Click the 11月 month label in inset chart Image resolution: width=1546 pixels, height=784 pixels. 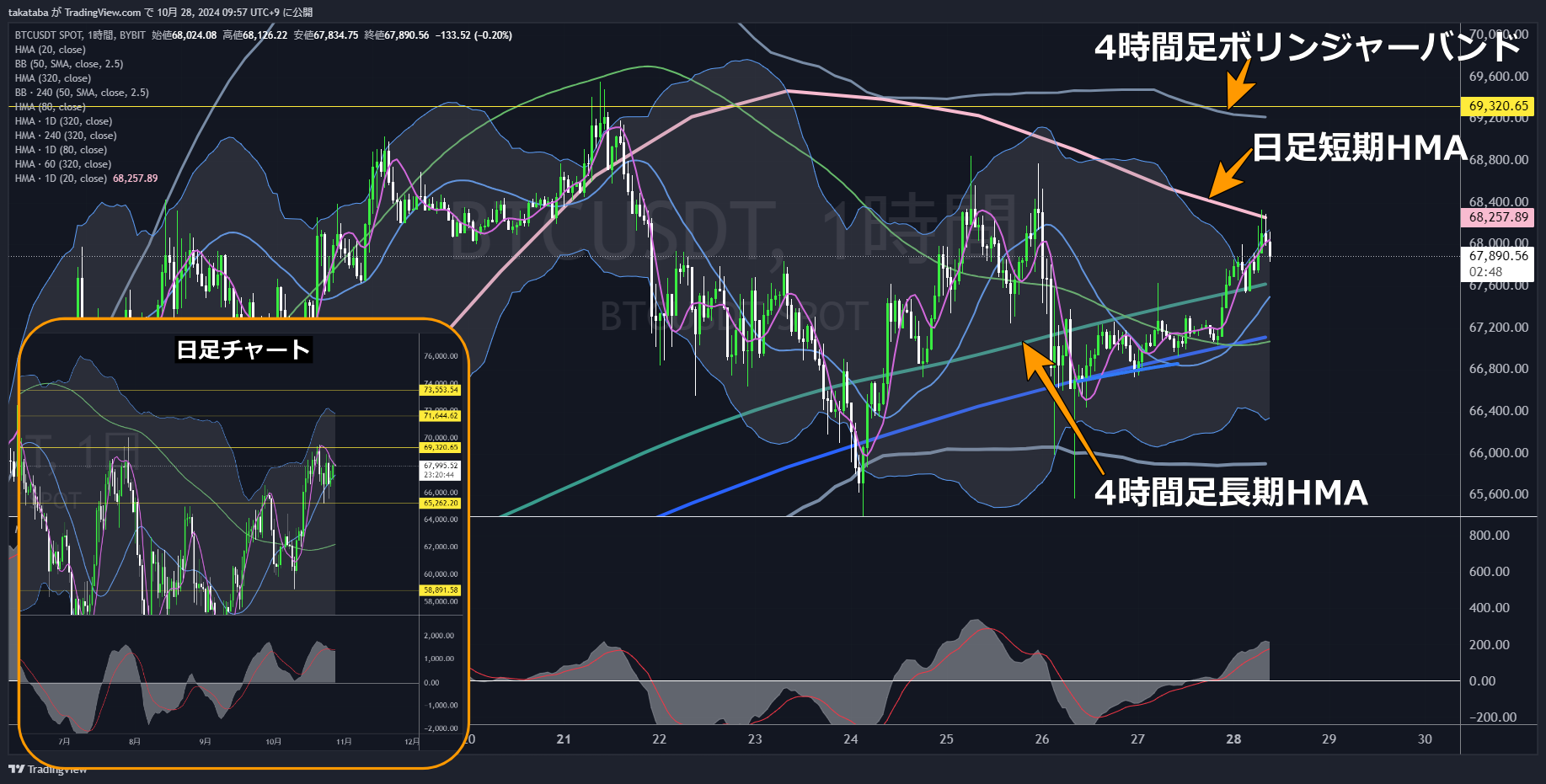coord(344,742)
